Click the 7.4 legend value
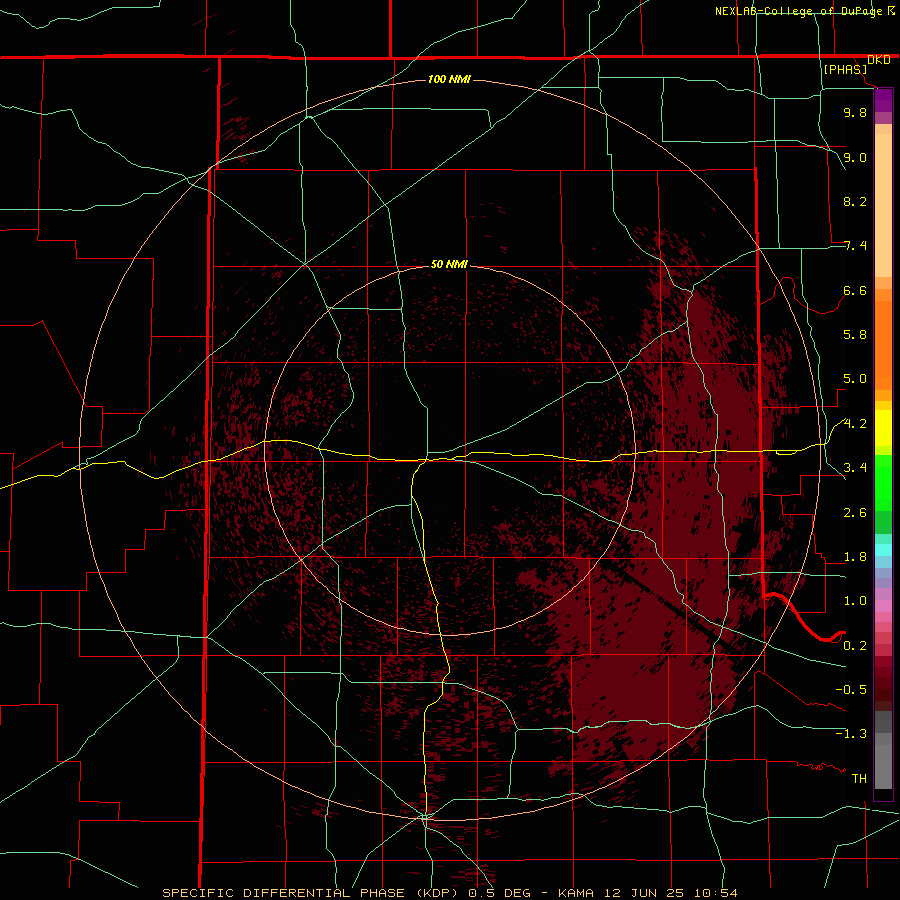 click(x=855, y=246)
